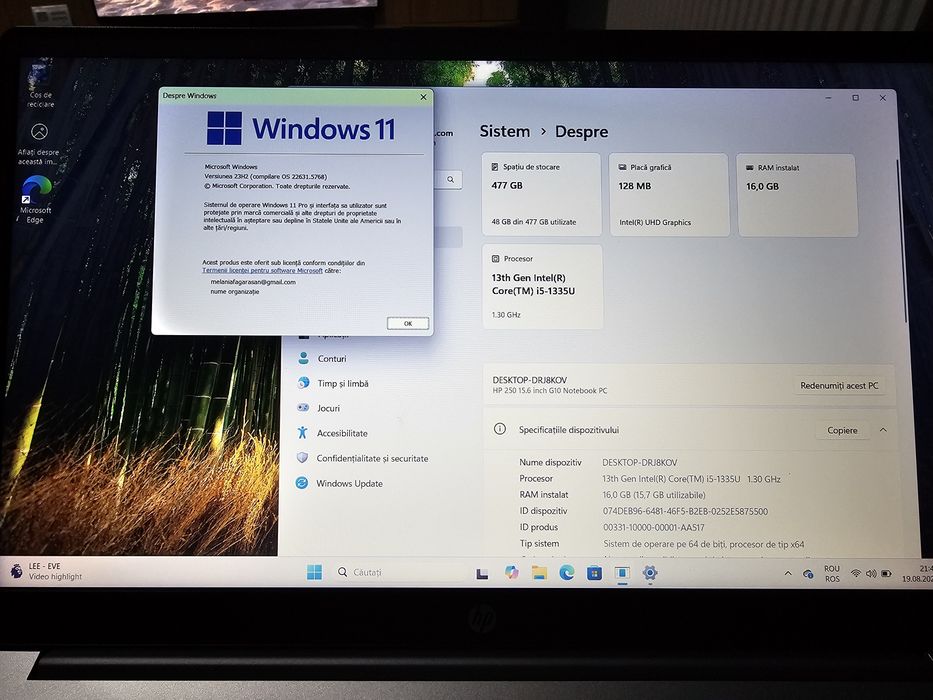
Task: Open the Microsoft Edge desktop shortcut
Action: 36,199
